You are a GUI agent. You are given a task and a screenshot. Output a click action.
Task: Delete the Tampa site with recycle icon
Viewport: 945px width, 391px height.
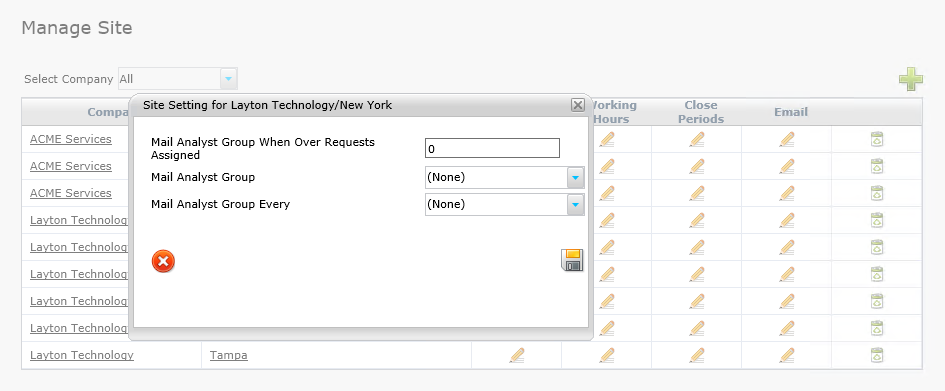(x=877, y=355)
